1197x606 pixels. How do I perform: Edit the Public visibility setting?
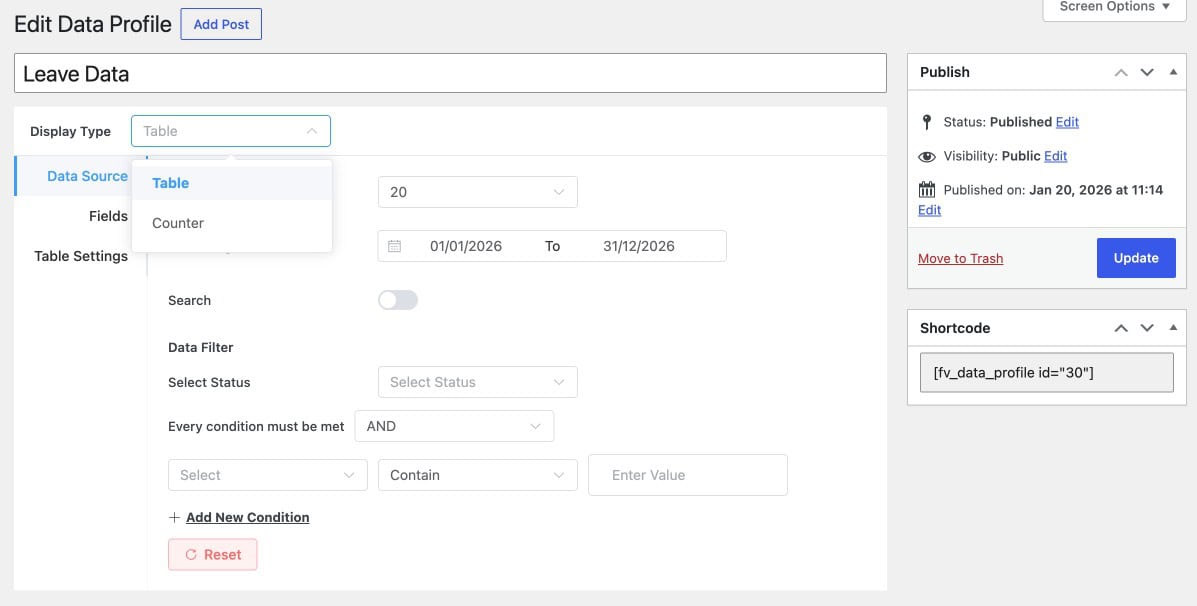[x=1055, y=156]
